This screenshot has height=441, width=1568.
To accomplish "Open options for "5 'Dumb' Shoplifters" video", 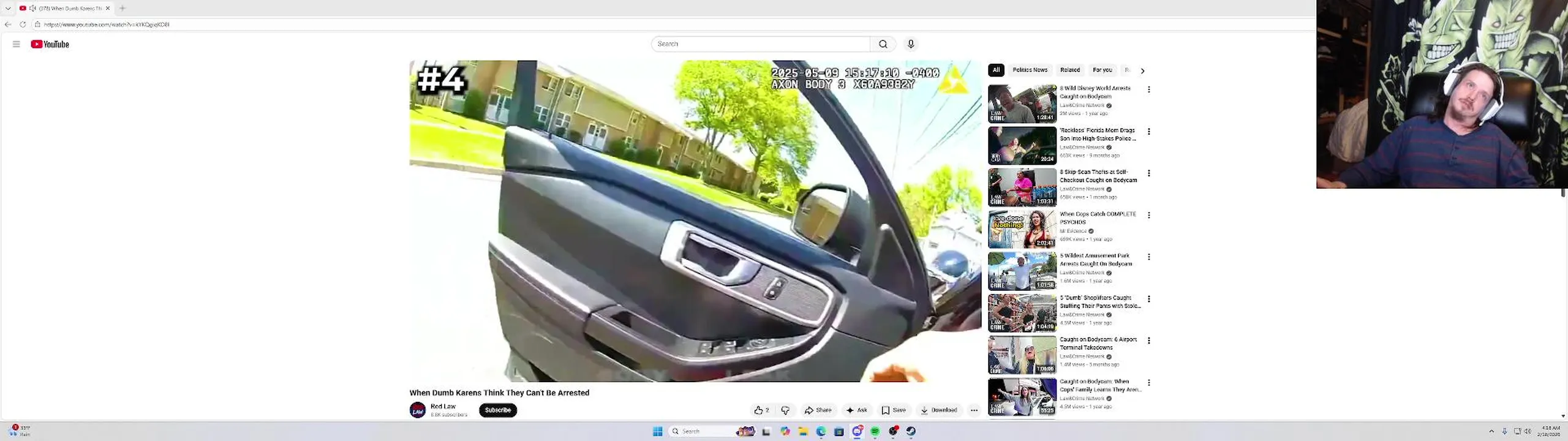I will click(1149, 299).
